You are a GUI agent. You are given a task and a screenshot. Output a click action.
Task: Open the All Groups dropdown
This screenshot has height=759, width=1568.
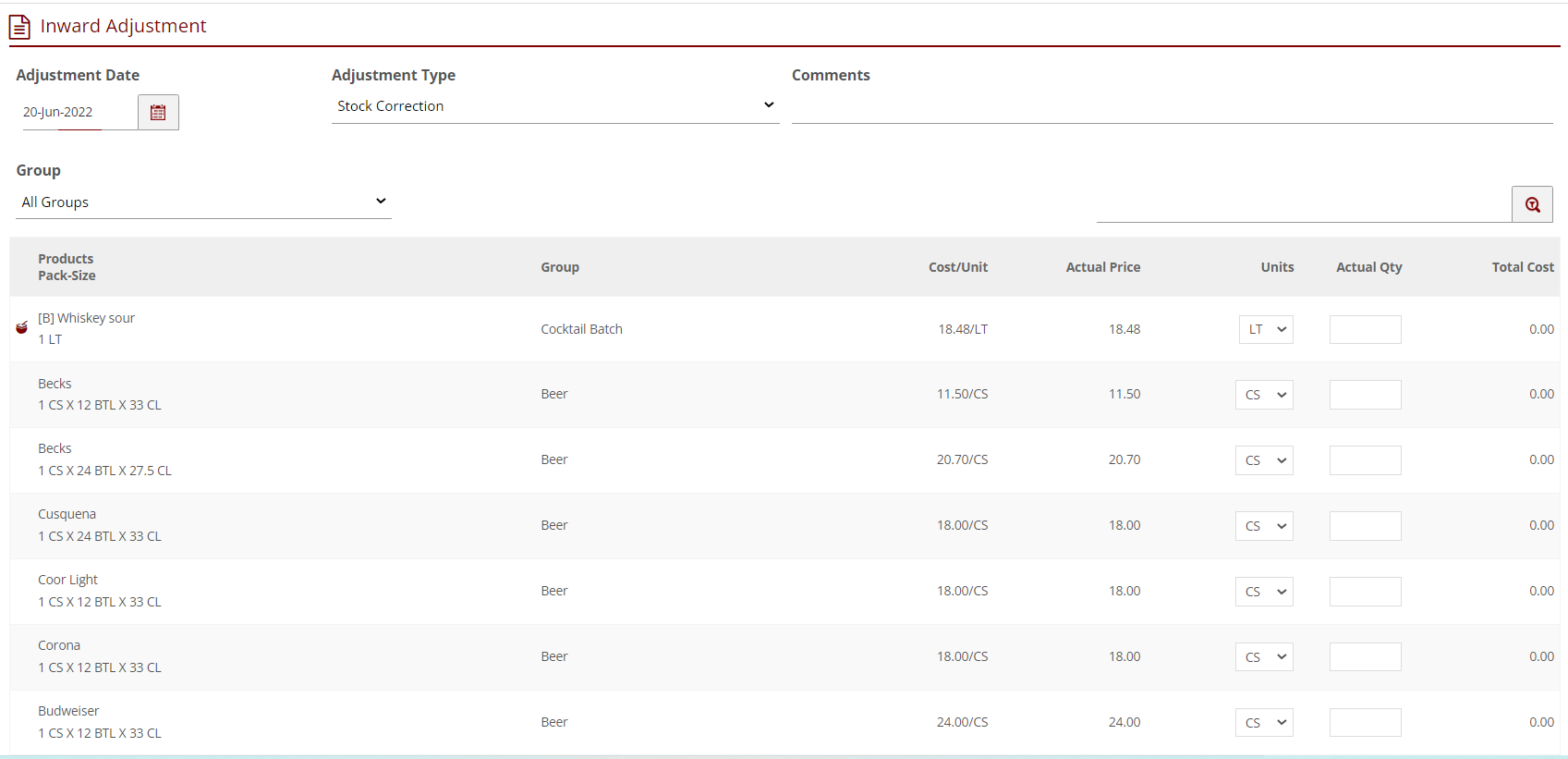pyautogui.click(x=203, y=202)
